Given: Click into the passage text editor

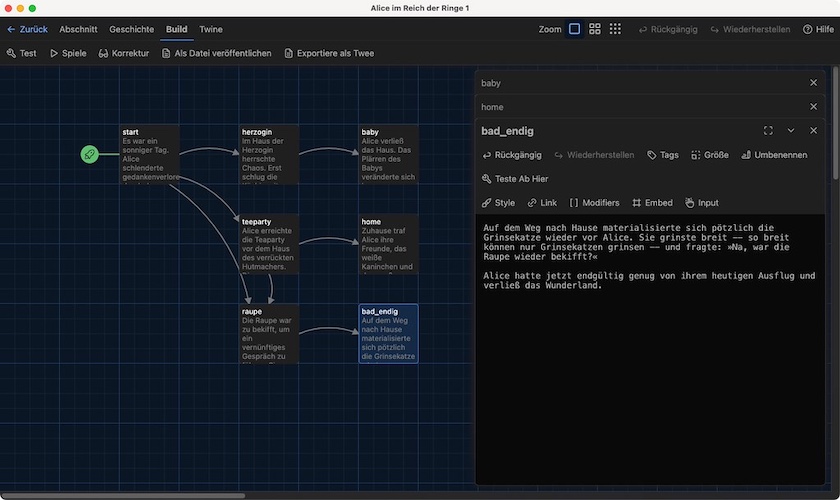Looking at the screenshot, I should [650, 350].
